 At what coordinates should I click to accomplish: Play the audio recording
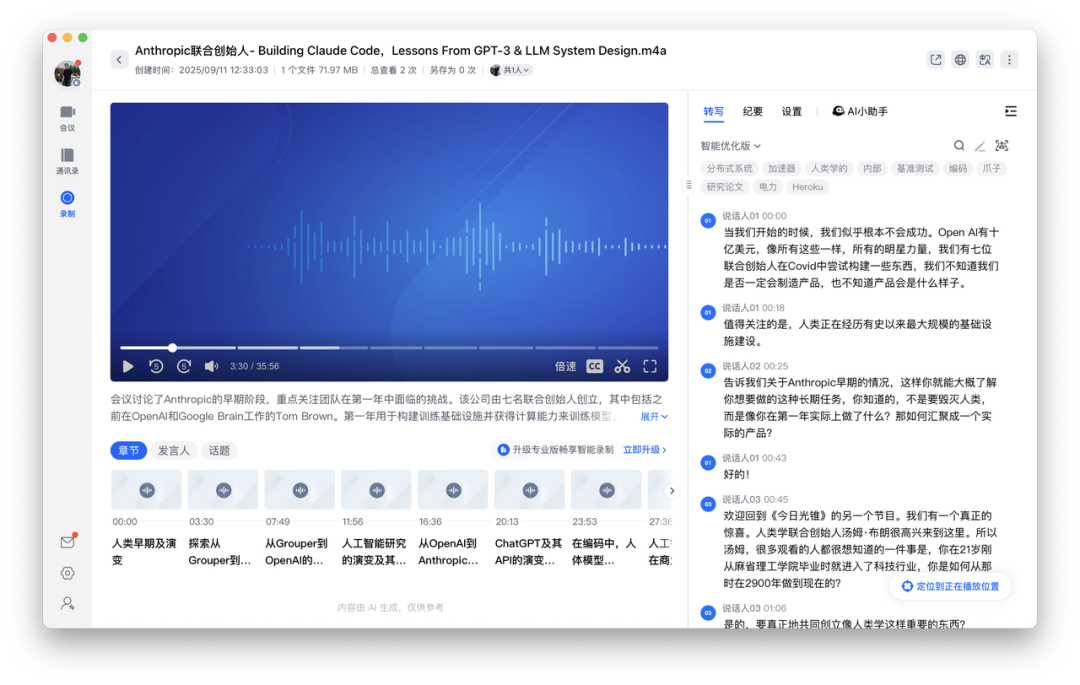(128, 366)
